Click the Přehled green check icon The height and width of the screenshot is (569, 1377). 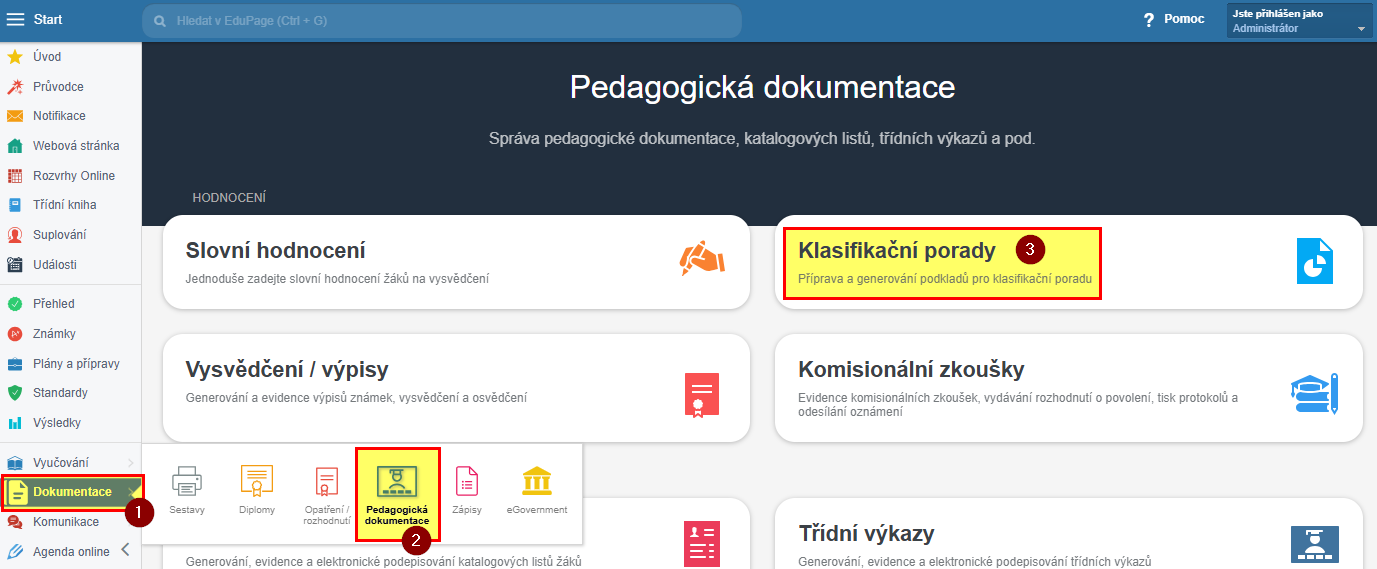tap(15, 304)
